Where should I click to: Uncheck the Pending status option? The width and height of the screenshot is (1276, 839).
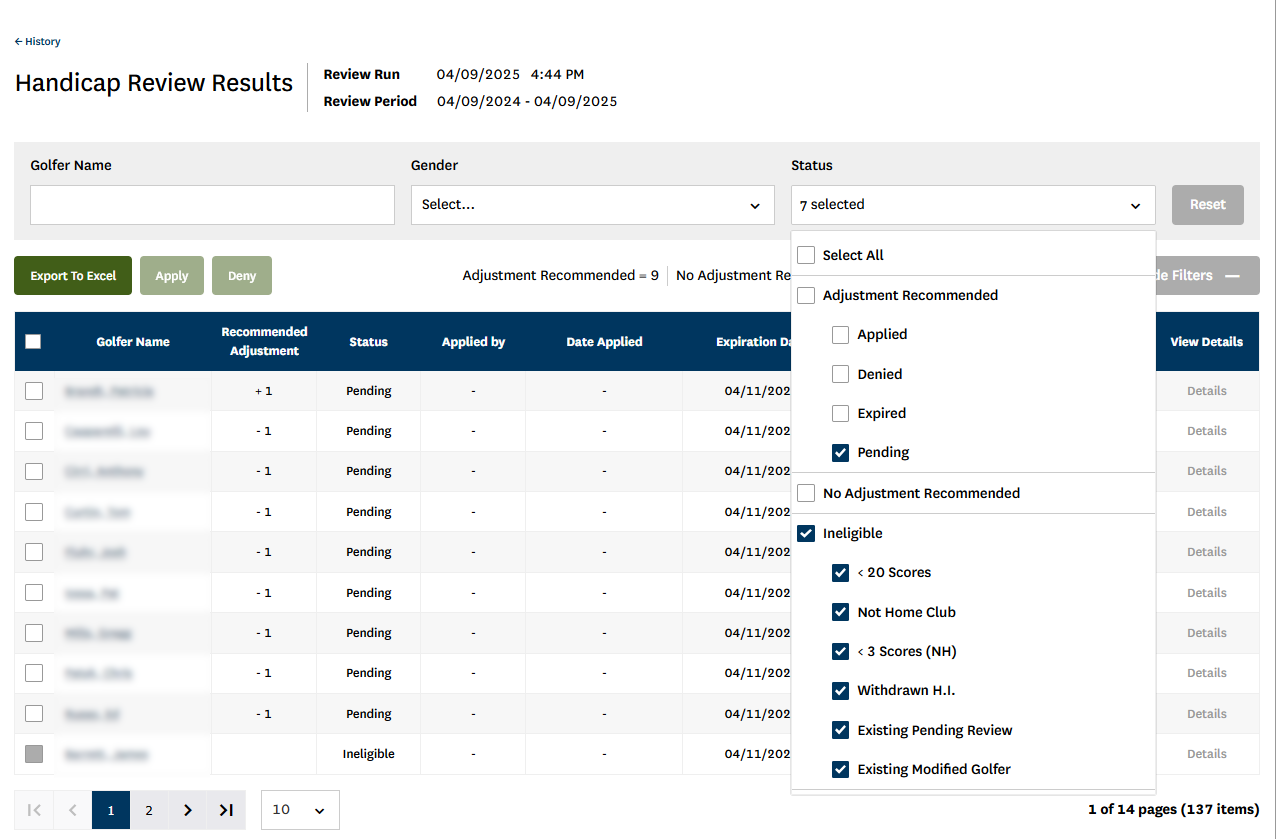[x=841, y=453]
